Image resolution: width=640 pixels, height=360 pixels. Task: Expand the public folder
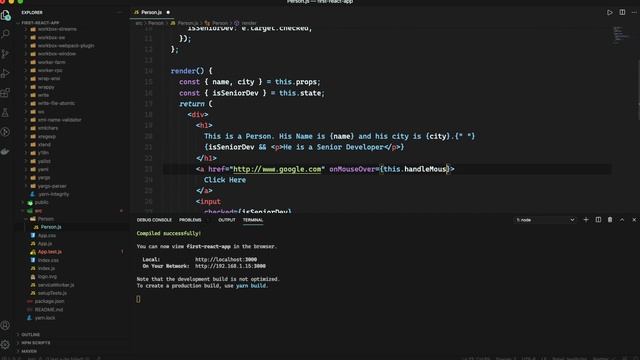coord(41,202)
